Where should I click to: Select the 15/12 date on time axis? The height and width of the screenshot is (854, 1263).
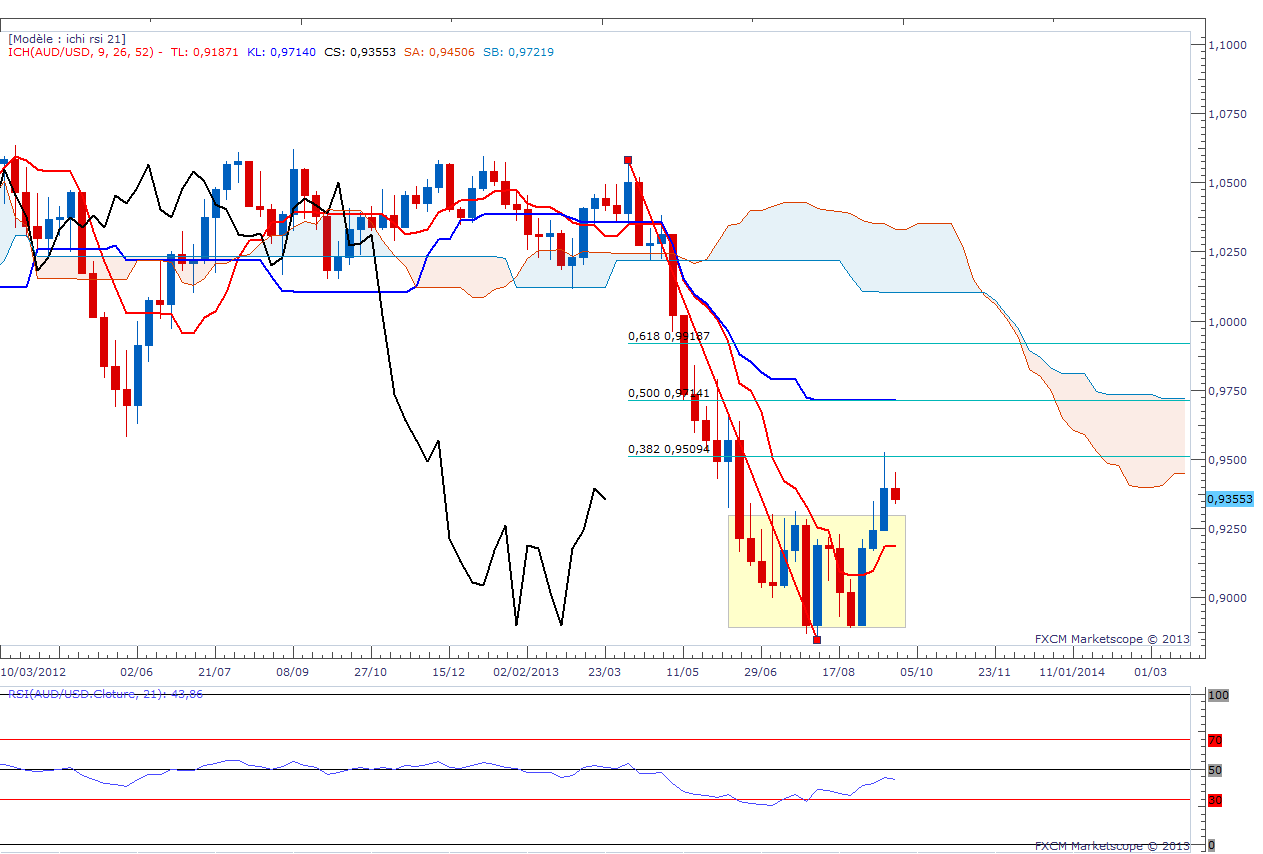click(x=449, y=672)
